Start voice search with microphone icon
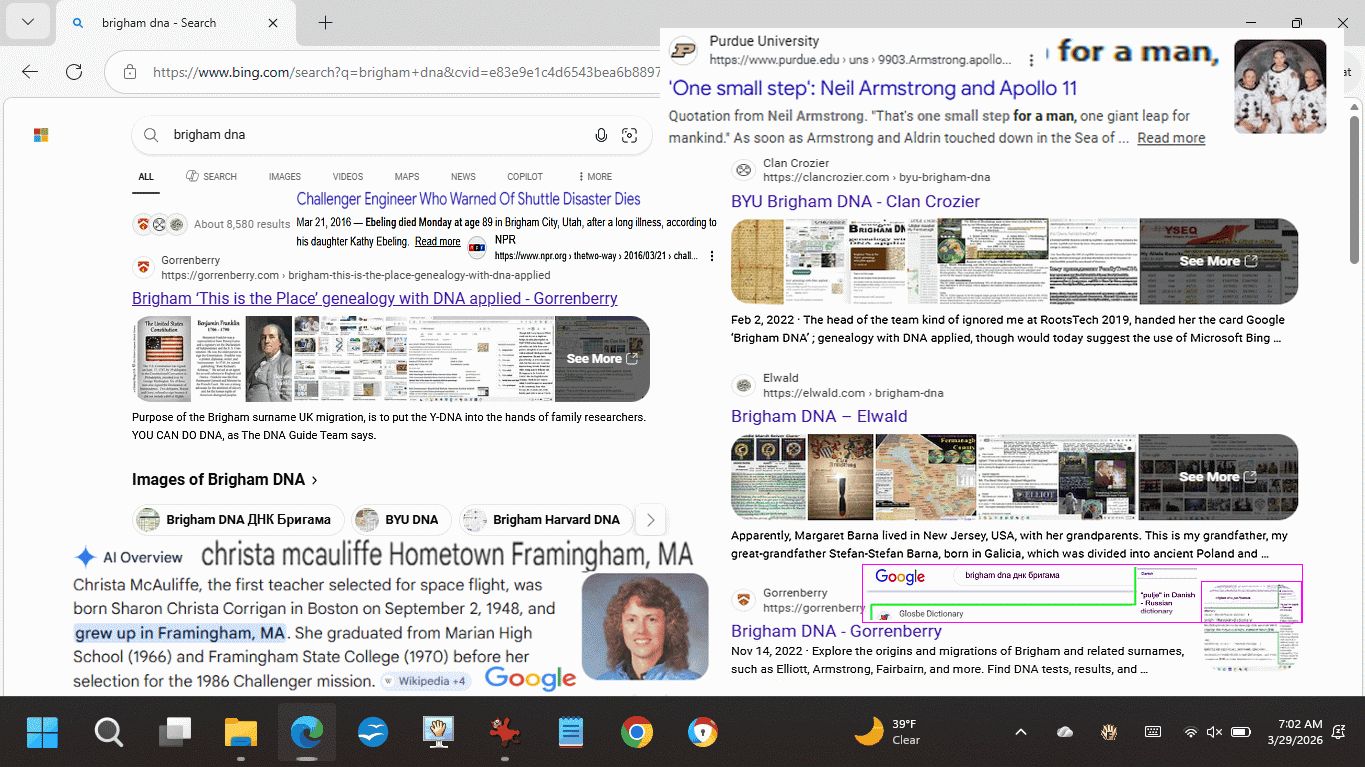Screen dimensions: 1365x767 point(601,135)
